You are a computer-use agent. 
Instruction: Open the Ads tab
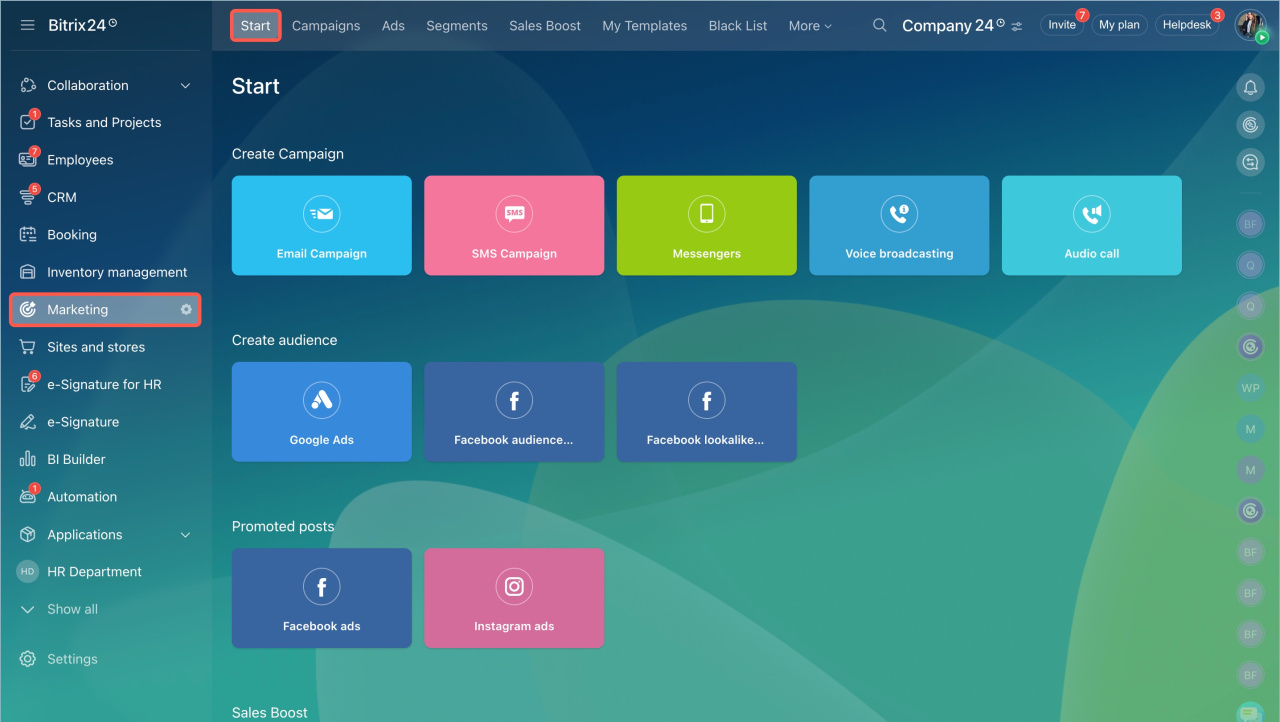pyautogui.click(x=393, y=26)
